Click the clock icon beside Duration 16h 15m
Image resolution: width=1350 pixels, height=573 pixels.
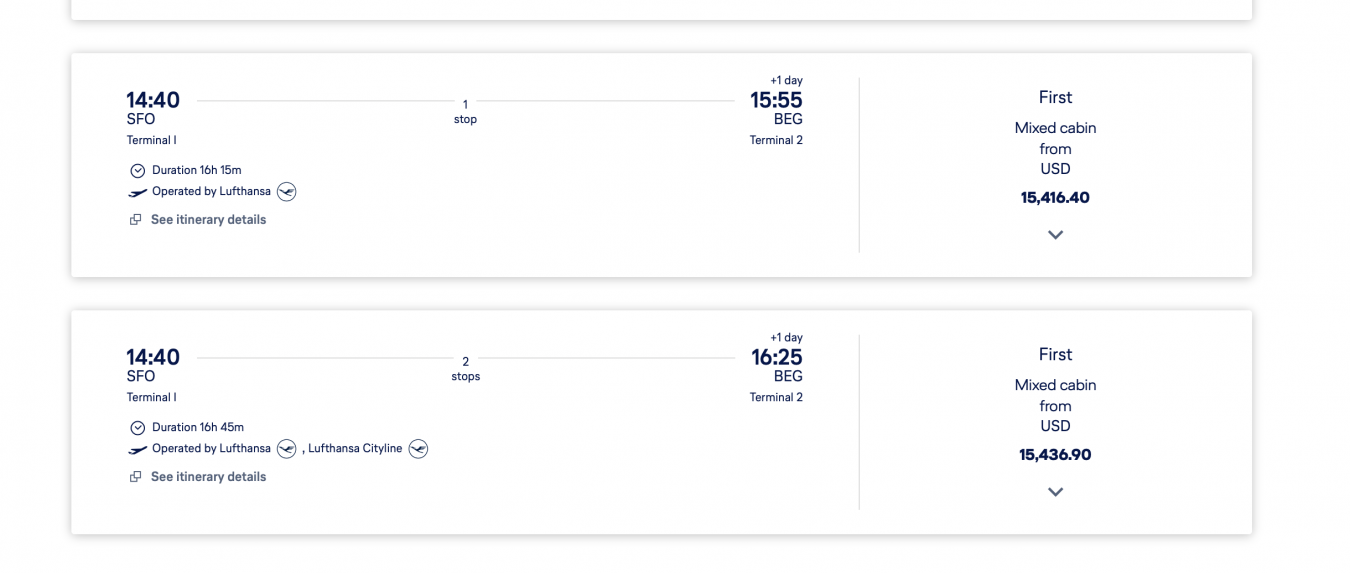click(x=138, y=171)
